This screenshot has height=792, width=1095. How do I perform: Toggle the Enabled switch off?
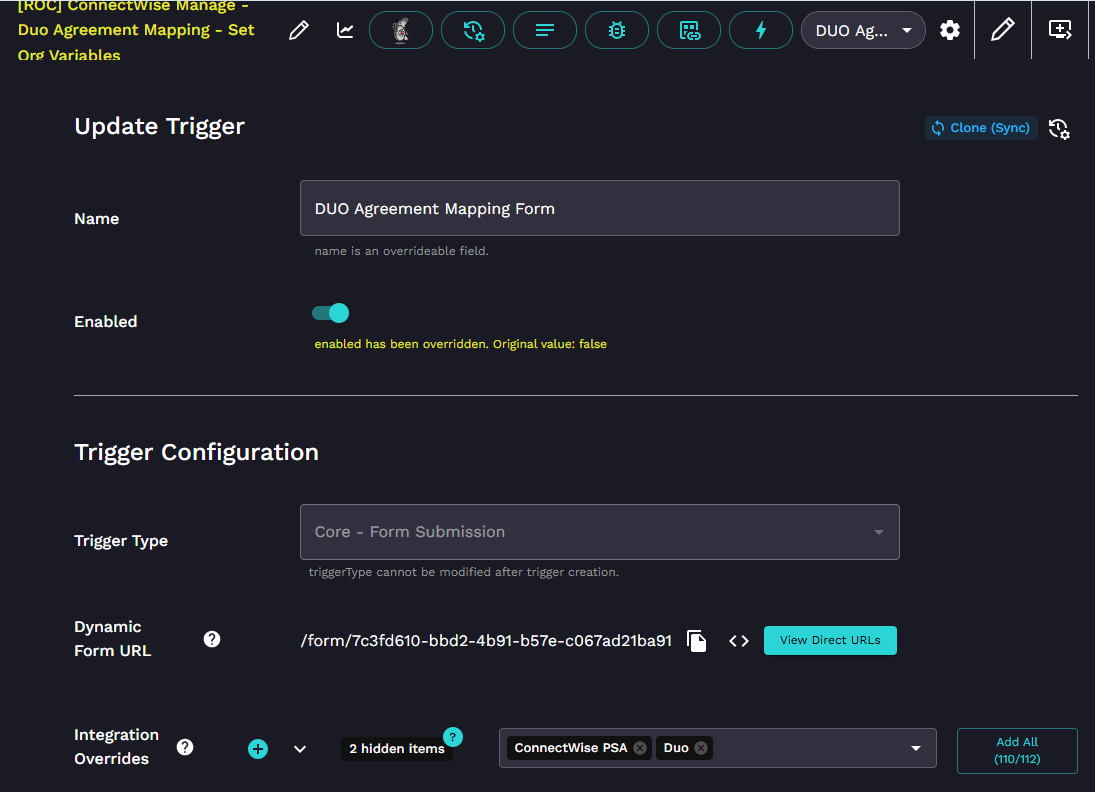pyautogui.click(x=331, y=313)
